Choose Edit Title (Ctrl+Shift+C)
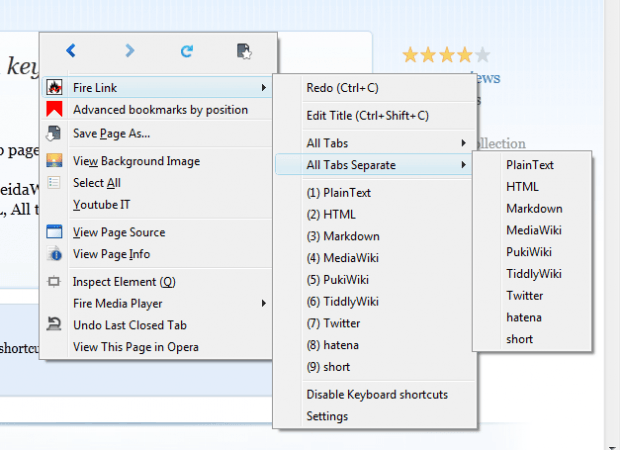The image size is (620, 450). pyautogui.click(x=374, y=115)
